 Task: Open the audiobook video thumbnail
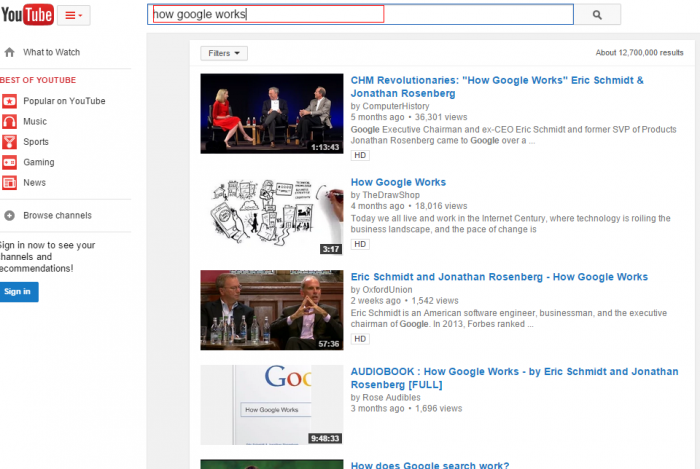[x=272, y=405]
